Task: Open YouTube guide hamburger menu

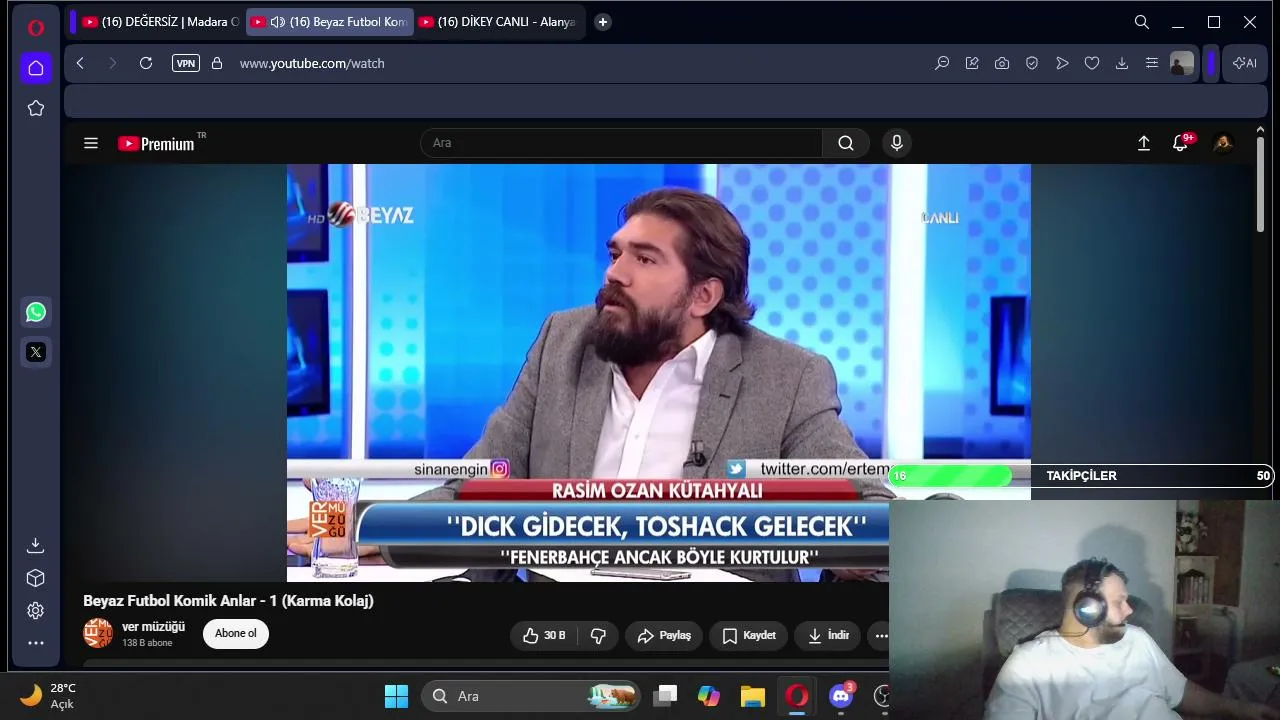Action: click(x=91, y=143)
